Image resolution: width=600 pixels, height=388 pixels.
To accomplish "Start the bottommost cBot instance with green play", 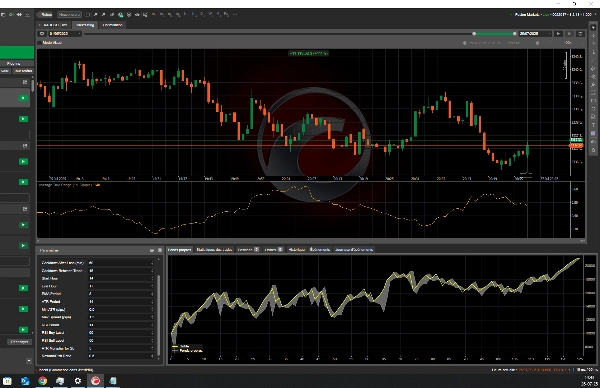I will pyautogui.click(x=23, y=329).
